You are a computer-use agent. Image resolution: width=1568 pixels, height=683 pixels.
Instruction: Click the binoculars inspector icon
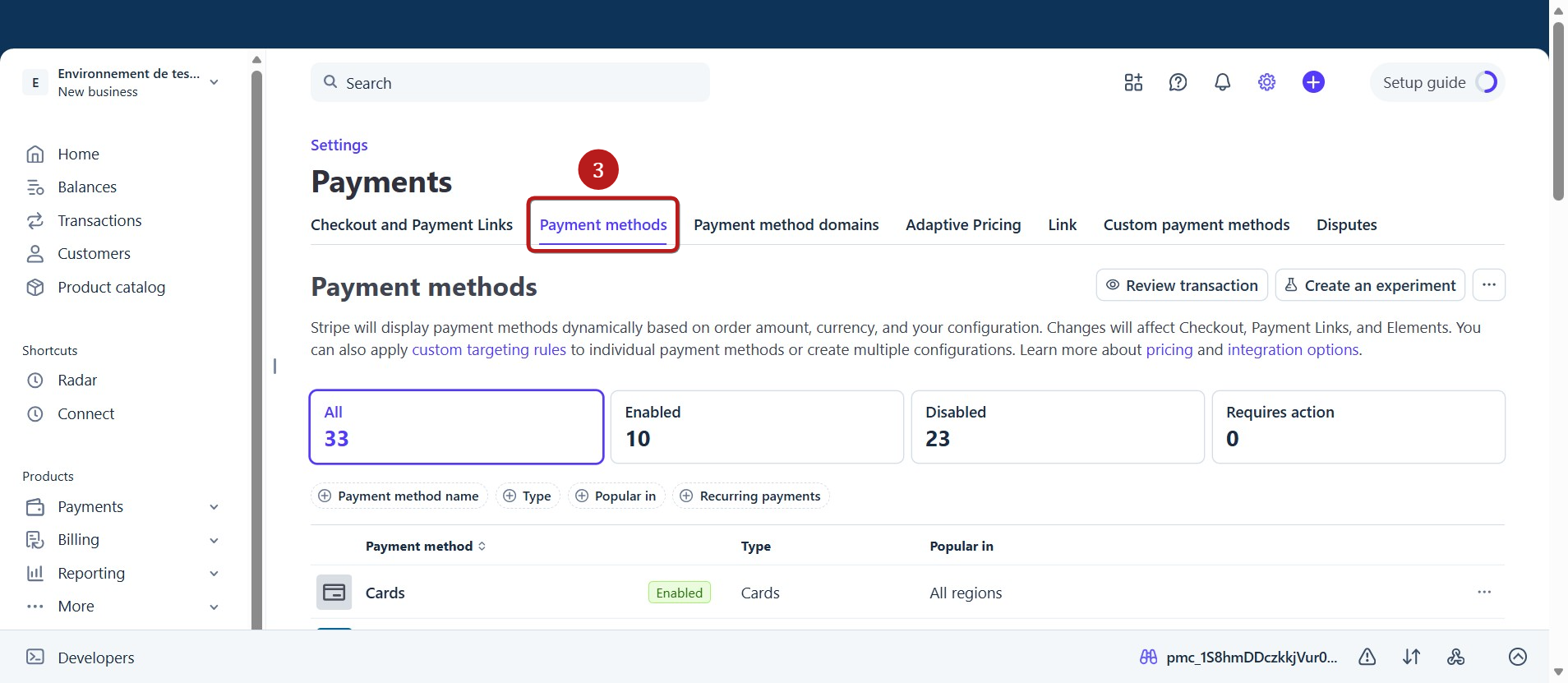pos(1148,657)
